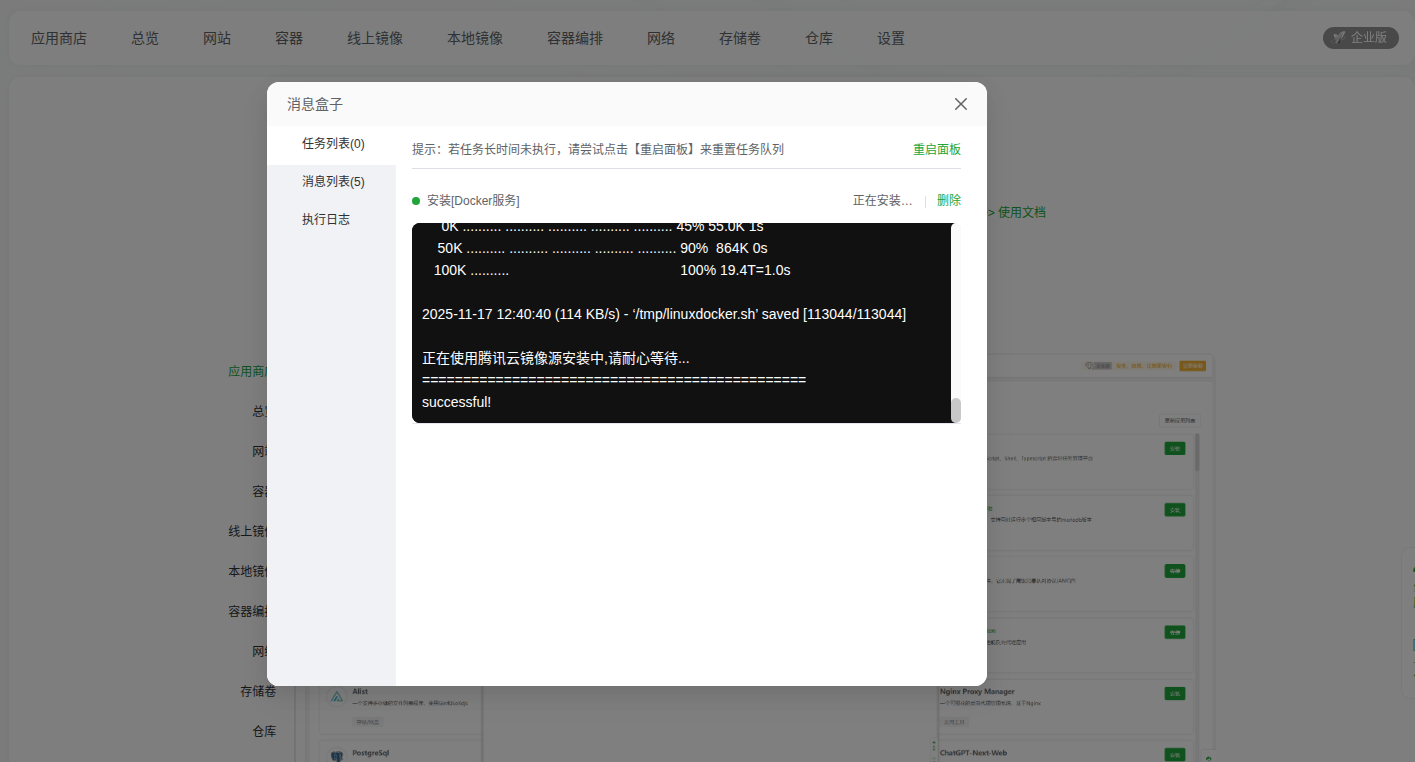
Task: Open 应用商店 in the top navigation
Action: (x=59, y=39)
